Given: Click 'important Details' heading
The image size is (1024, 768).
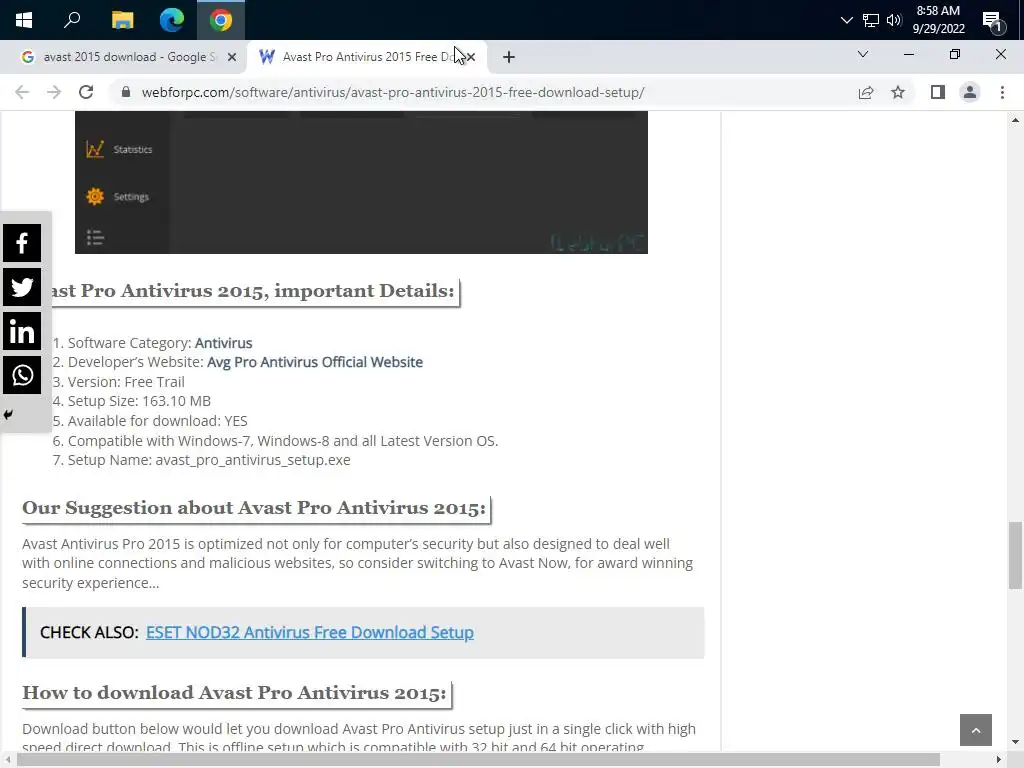Looking at the screenshot, I should point(255,291).
